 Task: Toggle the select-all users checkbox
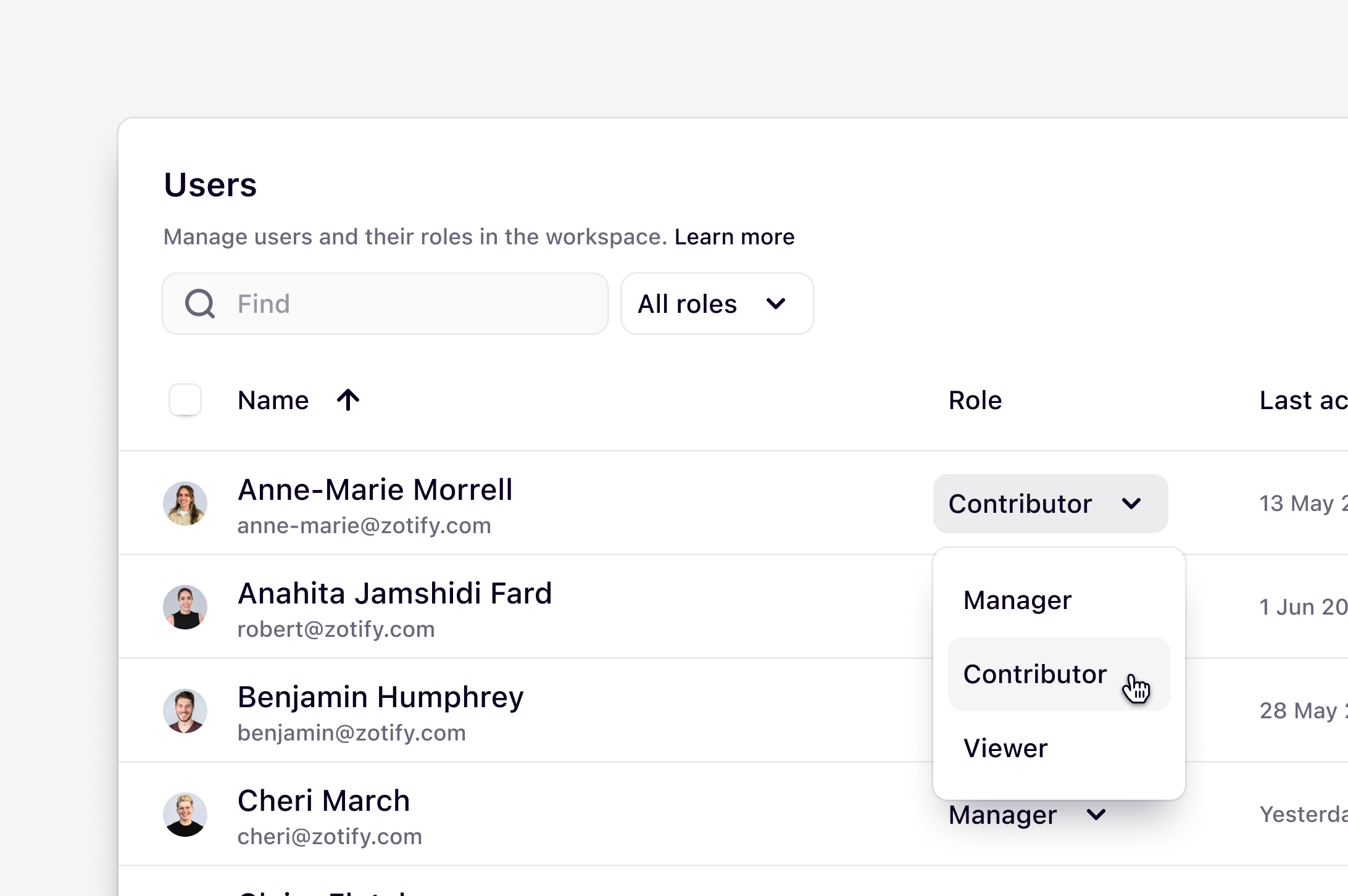(185, 400)
